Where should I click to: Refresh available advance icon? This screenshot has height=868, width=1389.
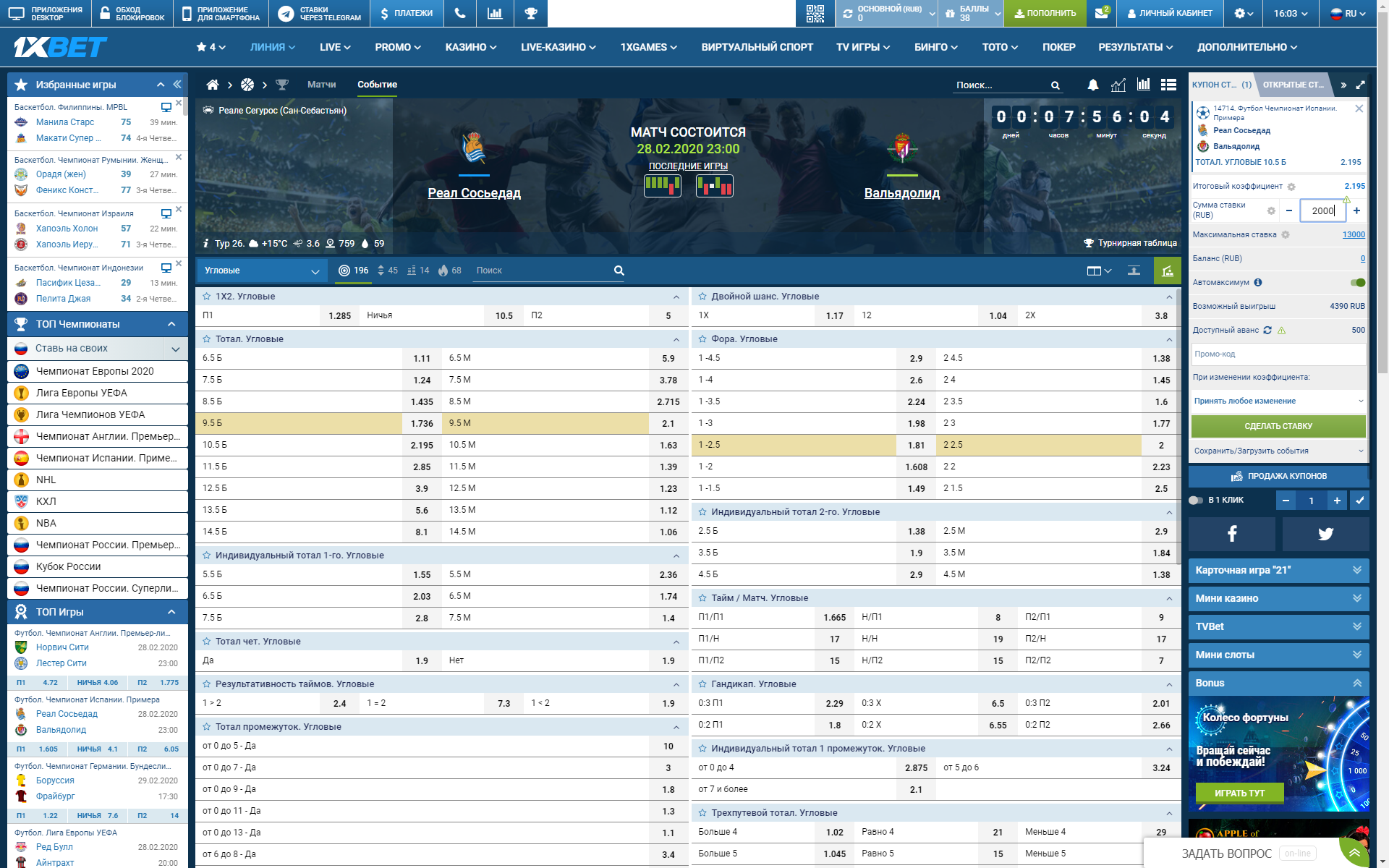tap(1267, 331)
